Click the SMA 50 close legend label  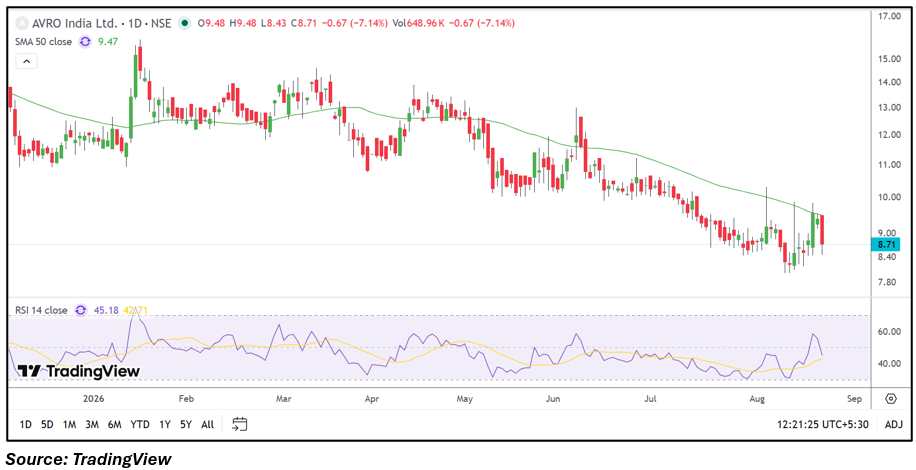(44, 41)
